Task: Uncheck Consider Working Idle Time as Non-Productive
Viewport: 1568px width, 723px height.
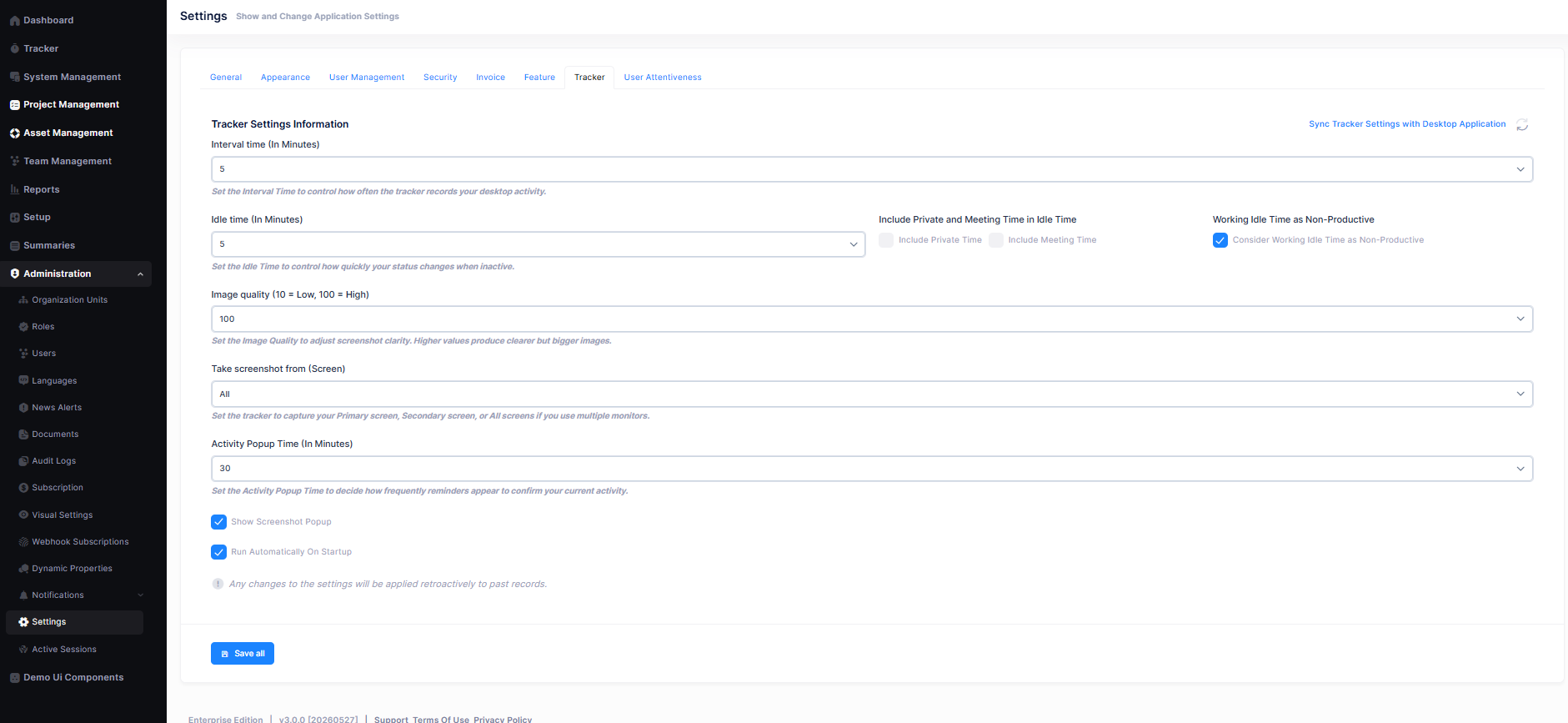Action: click(1220, 240)
